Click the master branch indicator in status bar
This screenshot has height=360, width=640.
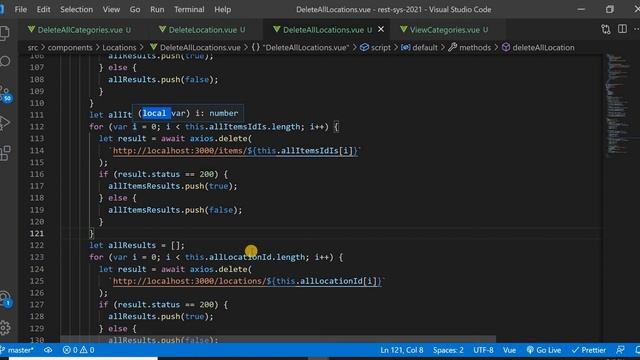click(x=18, y=350)
